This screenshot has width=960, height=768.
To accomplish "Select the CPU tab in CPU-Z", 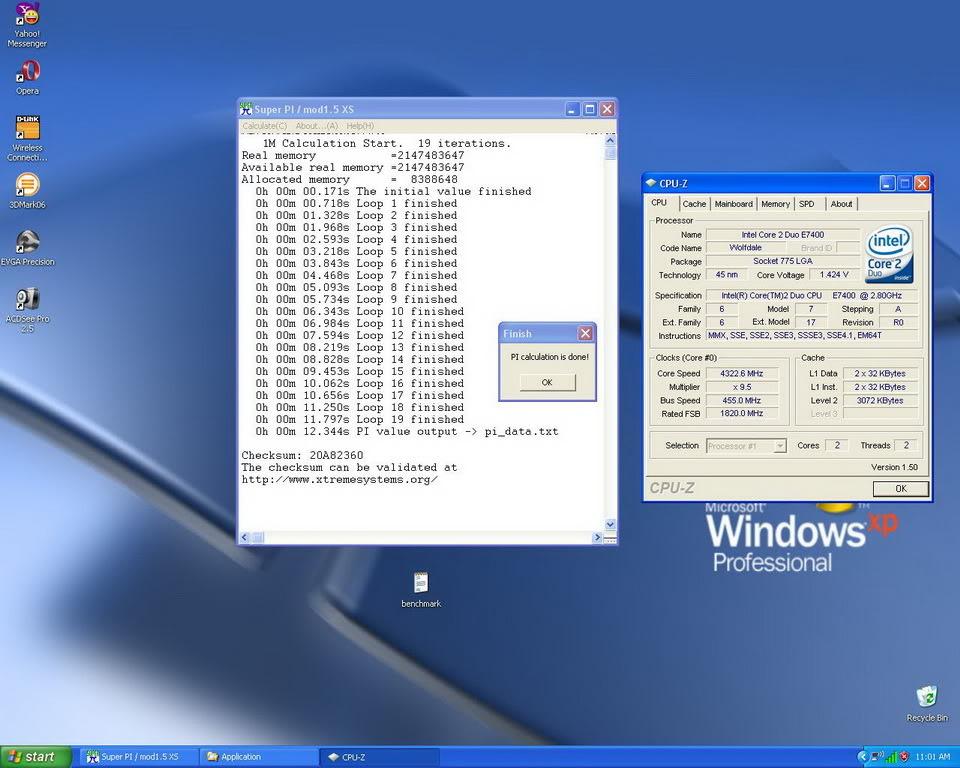I will pyautogui.click(x=659, y=203).
